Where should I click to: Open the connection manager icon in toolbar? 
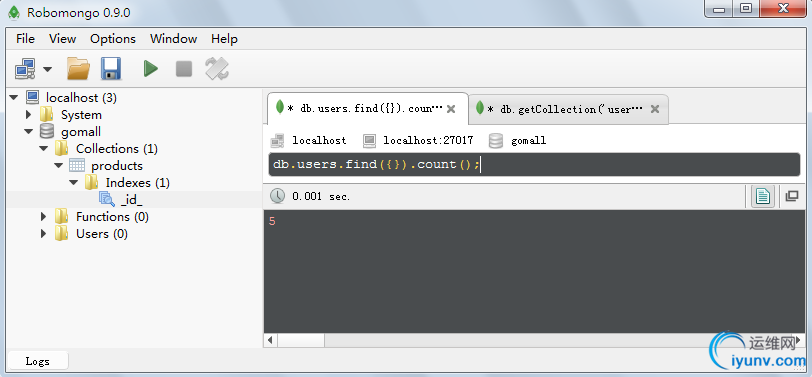coord(25,69)
